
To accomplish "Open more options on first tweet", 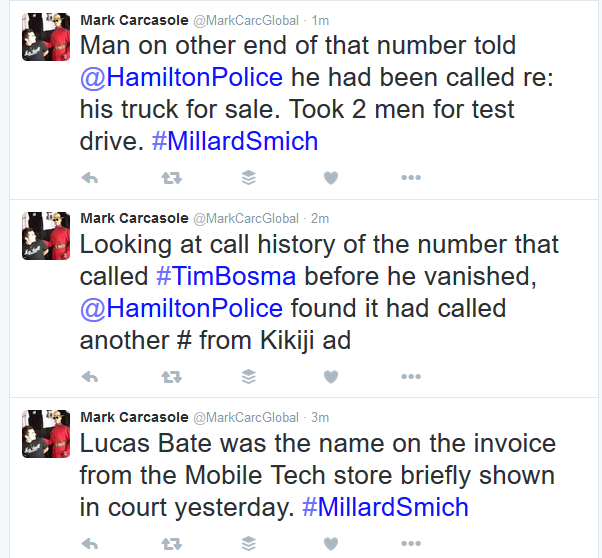I will (x=411, y=178).
